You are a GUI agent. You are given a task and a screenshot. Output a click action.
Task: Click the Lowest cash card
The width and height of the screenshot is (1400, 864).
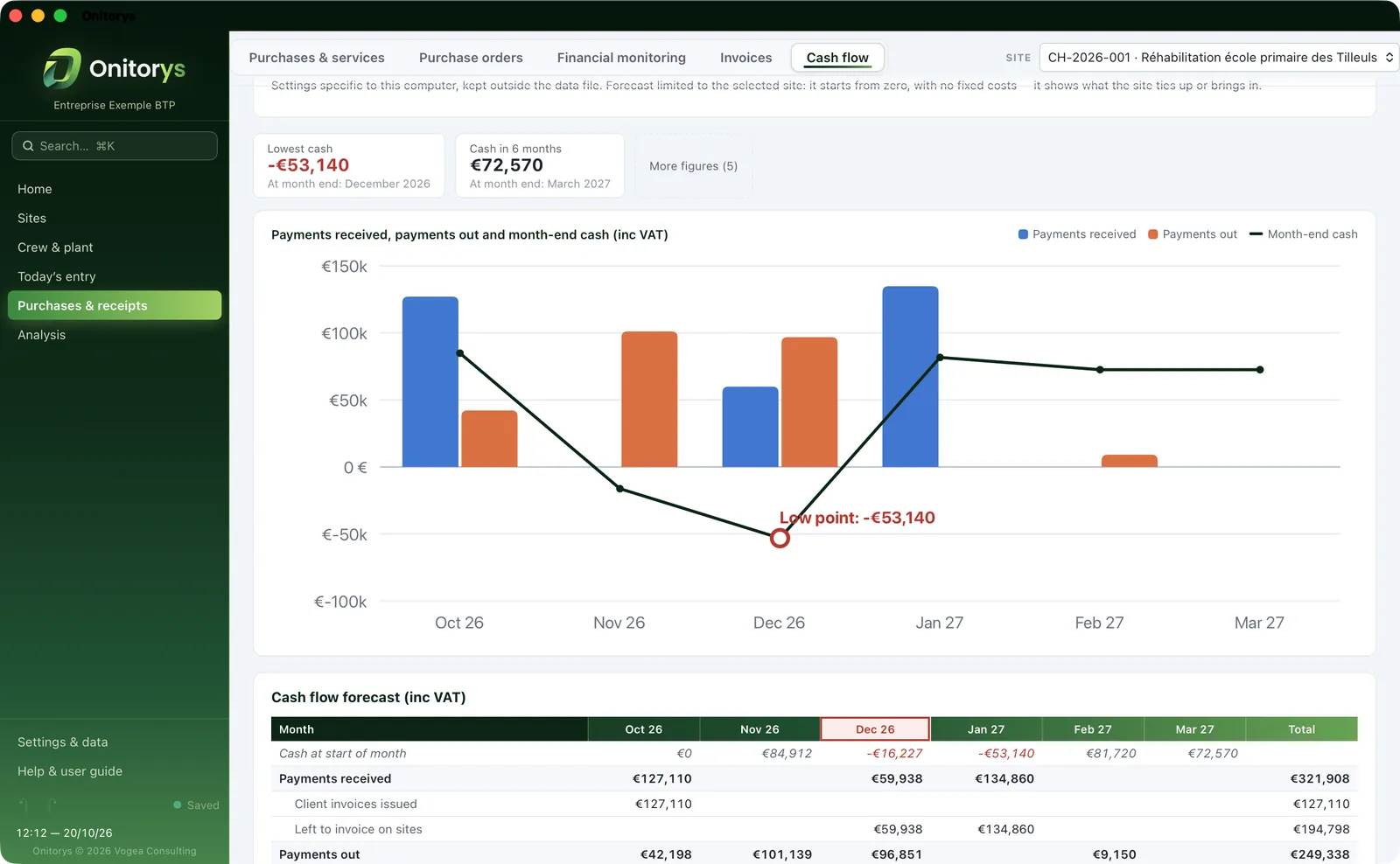point(349,166)
